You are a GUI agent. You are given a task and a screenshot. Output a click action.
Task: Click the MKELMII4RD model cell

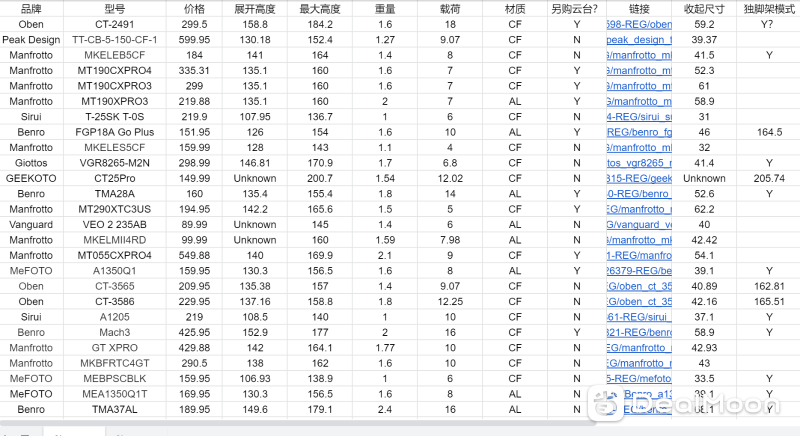[x=115, y=240]
